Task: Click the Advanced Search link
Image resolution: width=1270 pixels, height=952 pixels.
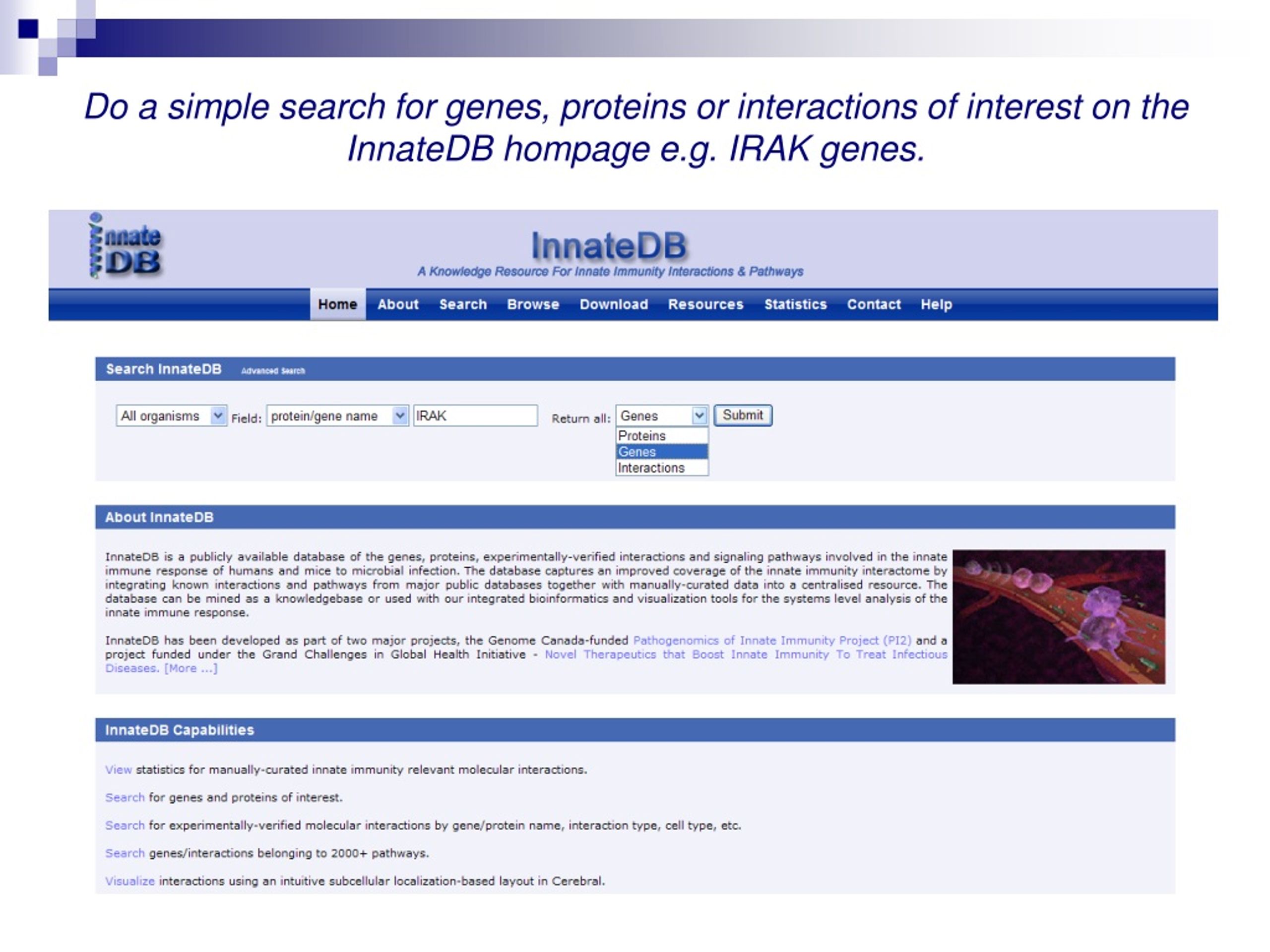Action: click(273, 371)
